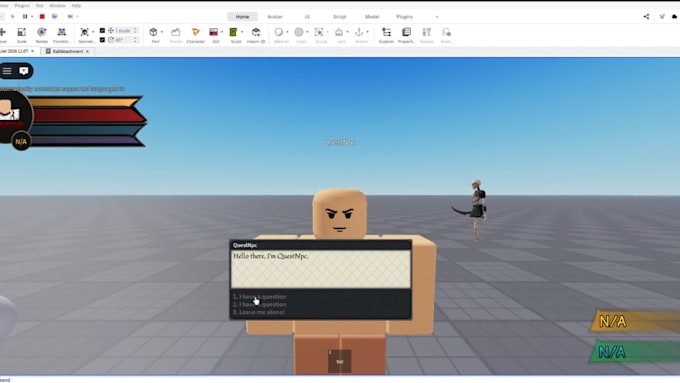680x383 pixels.
Task: Select the Rotate tool
Action: click(x=42, y=35)
